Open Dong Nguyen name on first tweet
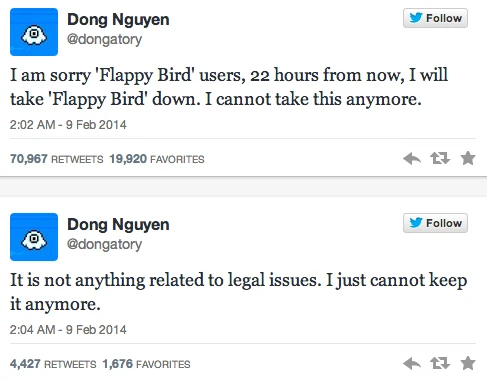The width and height of the screenshot is (487, 381). (118, 20)
